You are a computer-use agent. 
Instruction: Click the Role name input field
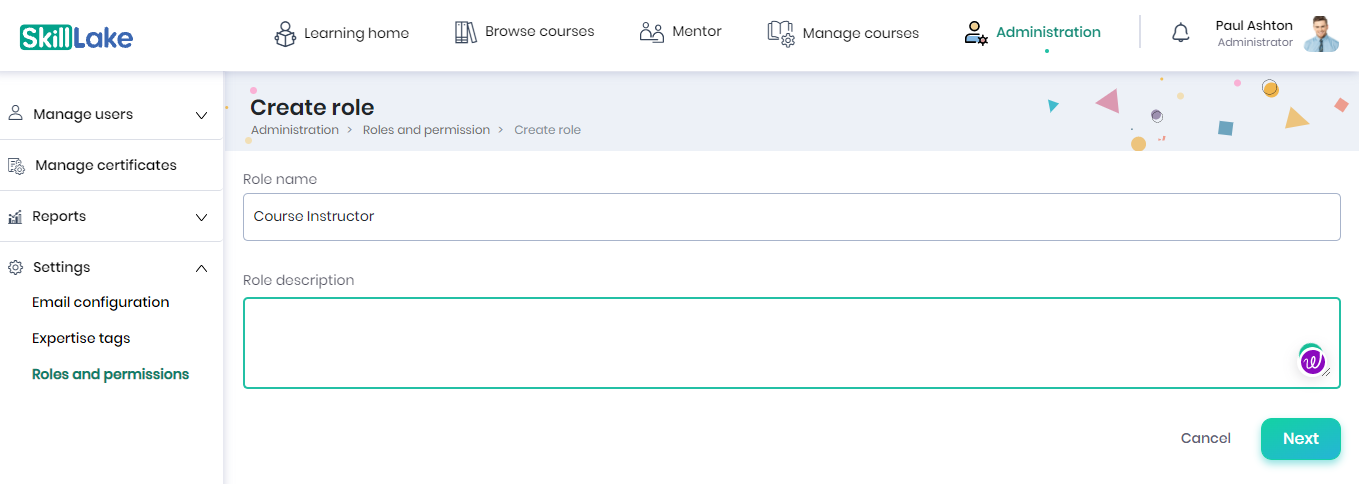pyautogui.click(x=791, y=216)
